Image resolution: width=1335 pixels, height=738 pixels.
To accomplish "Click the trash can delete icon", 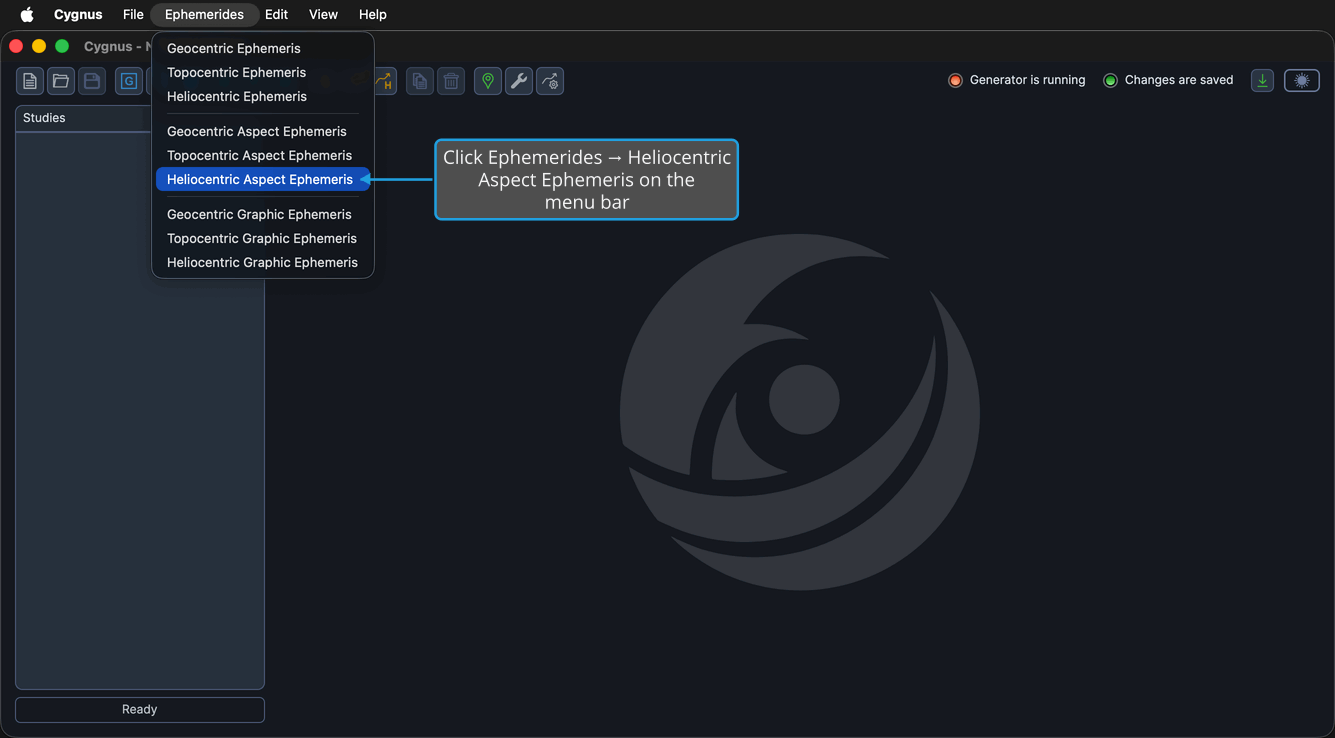I will [451, 81].
